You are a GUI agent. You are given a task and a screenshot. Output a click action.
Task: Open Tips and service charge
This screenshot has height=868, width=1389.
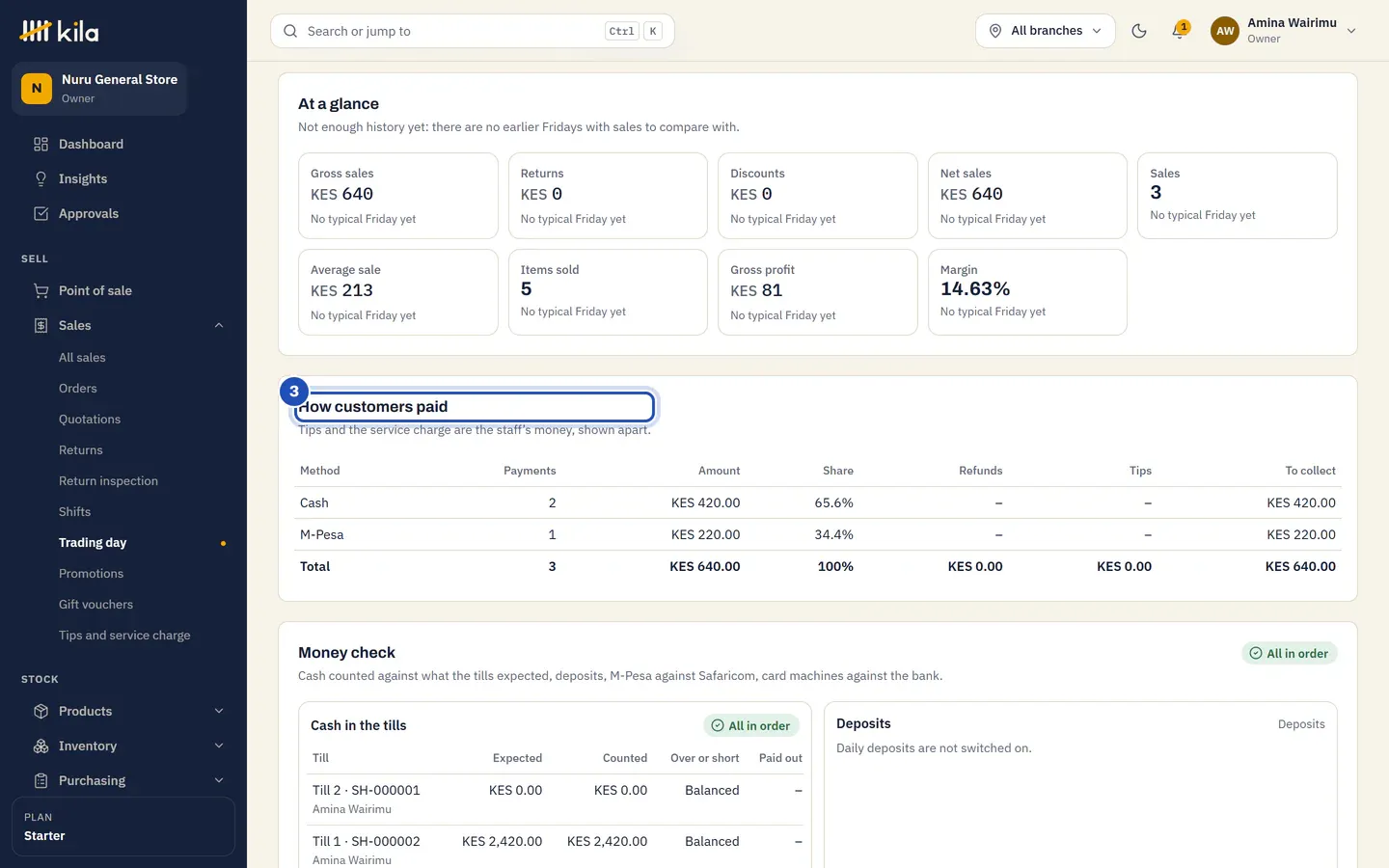click(x=124, y=636)
